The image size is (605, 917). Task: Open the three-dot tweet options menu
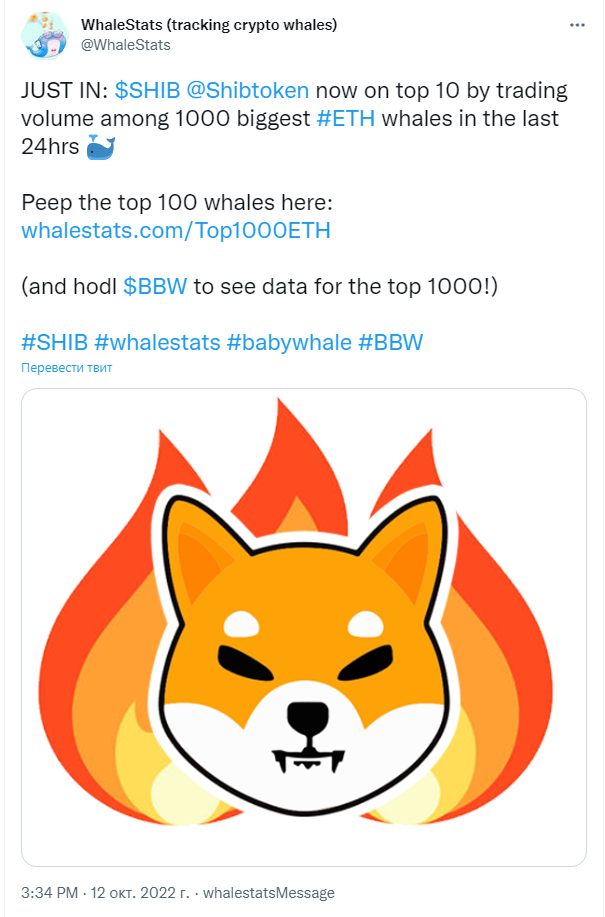577,25
